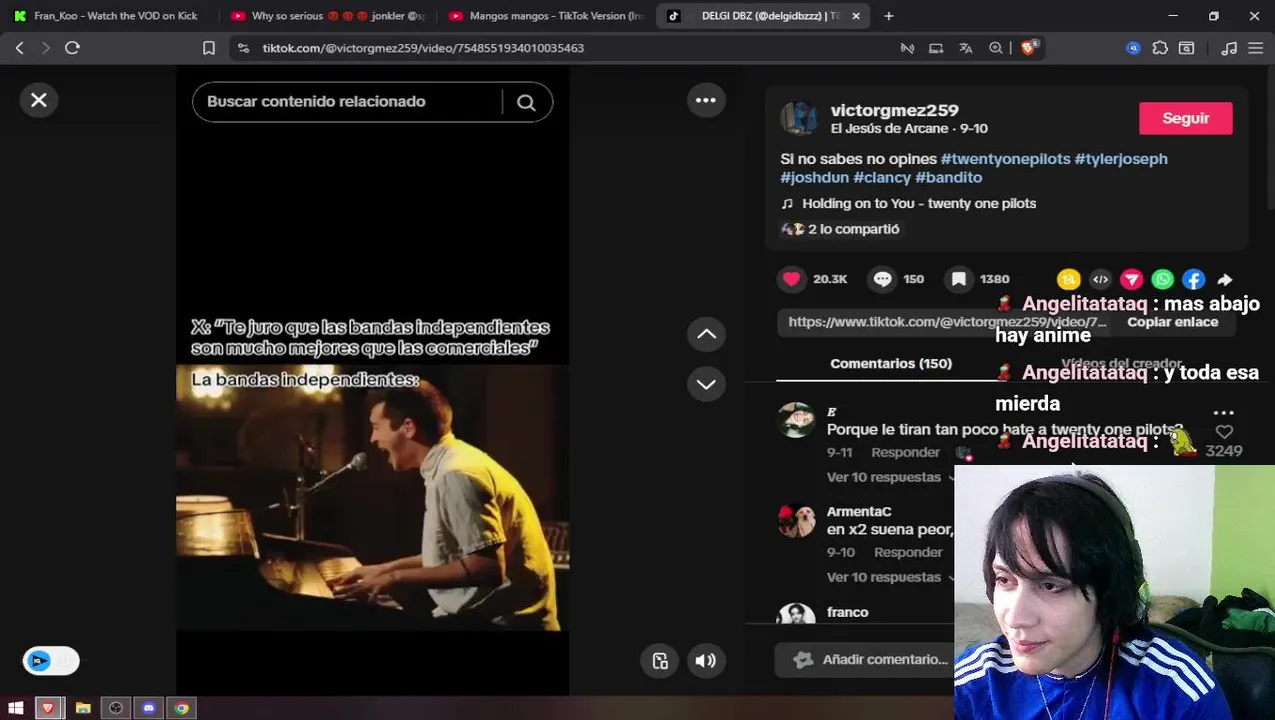Open the Brave Shields lion icon
The height and width of the screenshot is (720, 1275).
coord(1028,48)
